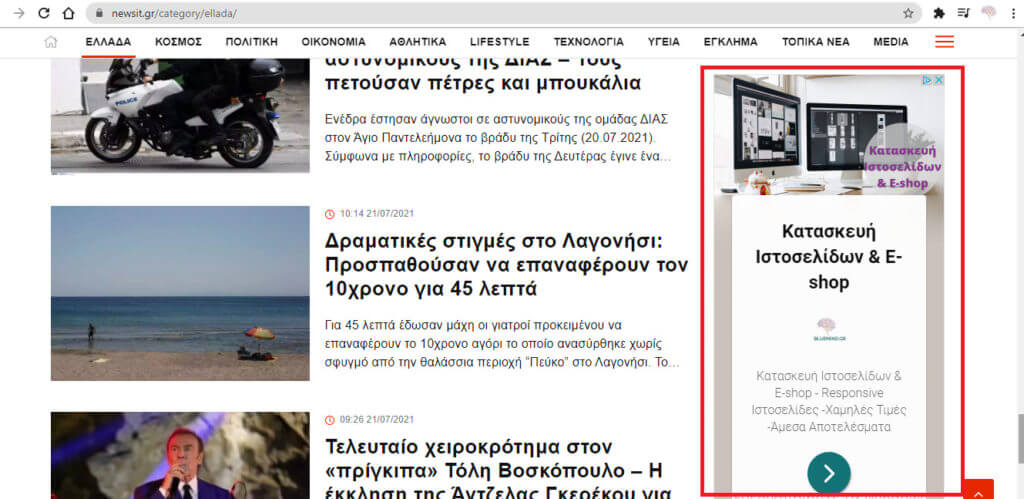The image size is (1024, 499).
Task: Open the ΚΟΣΜΟΣ section
Action: 179,42
